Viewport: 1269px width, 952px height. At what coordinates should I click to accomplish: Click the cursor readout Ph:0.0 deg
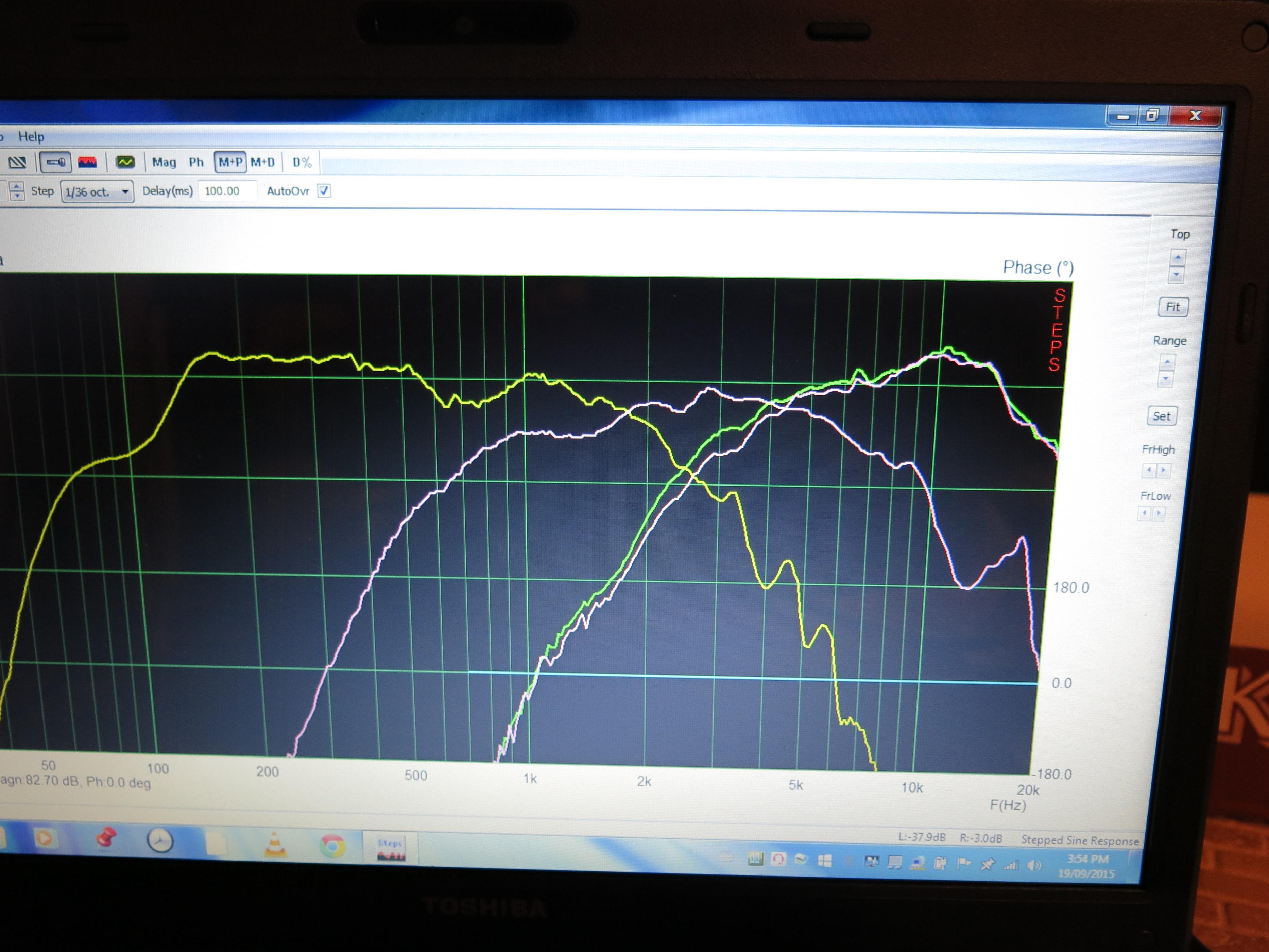coord(118,783)
